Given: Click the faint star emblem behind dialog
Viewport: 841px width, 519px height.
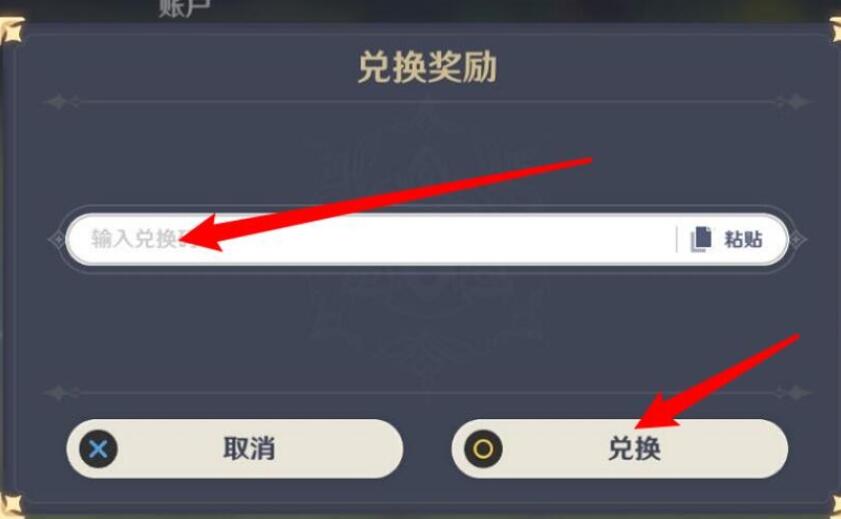Looking at the screenshot, I should pos(426,241).
